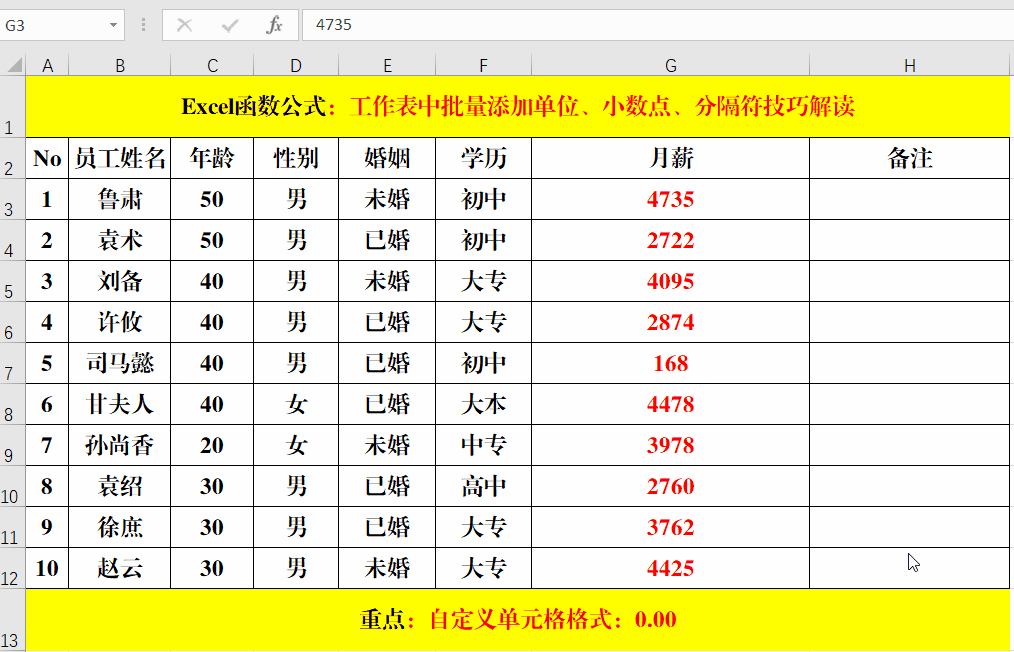Select the cell containing 徐庶

[x=120, y=527]
